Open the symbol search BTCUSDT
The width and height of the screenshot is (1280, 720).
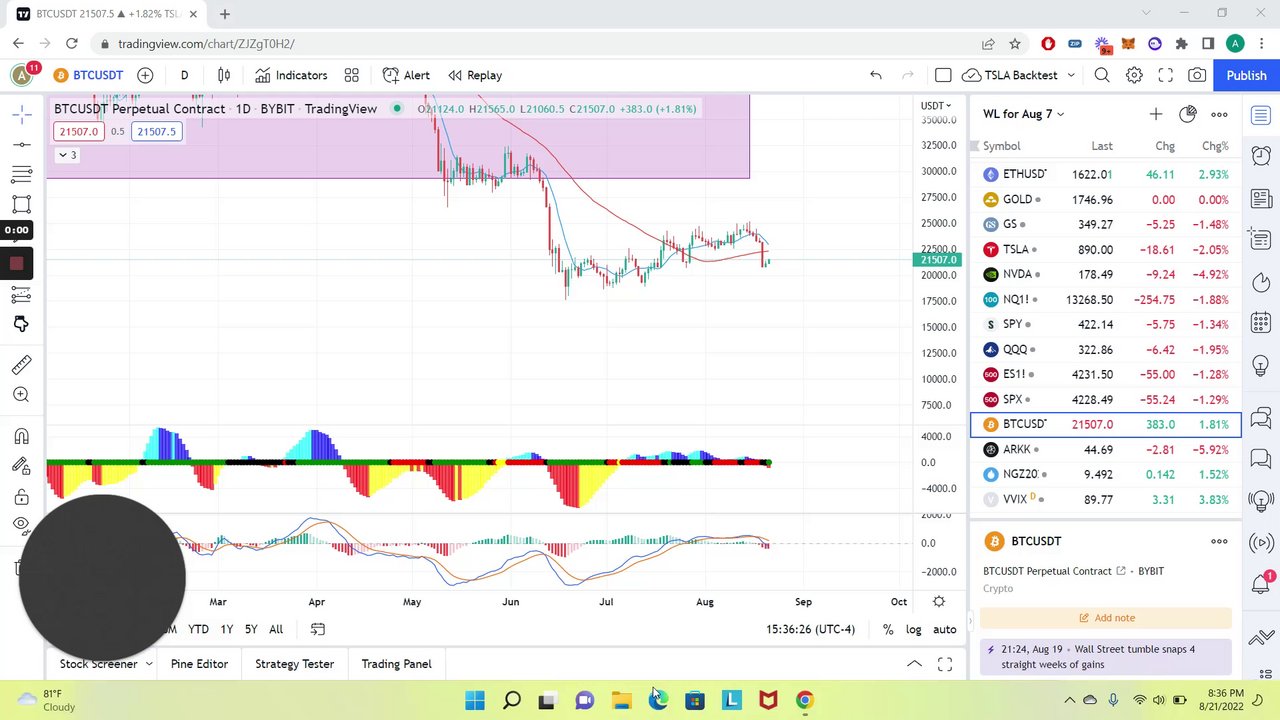tap(88, 75)
